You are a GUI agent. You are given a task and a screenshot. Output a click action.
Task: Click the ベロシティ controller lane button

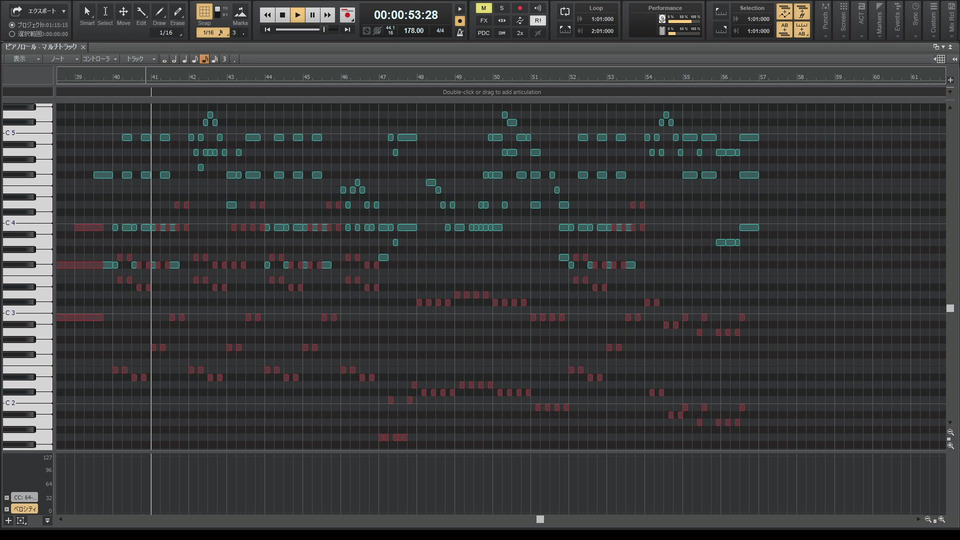pyautogui.click(x=25, y=509)
